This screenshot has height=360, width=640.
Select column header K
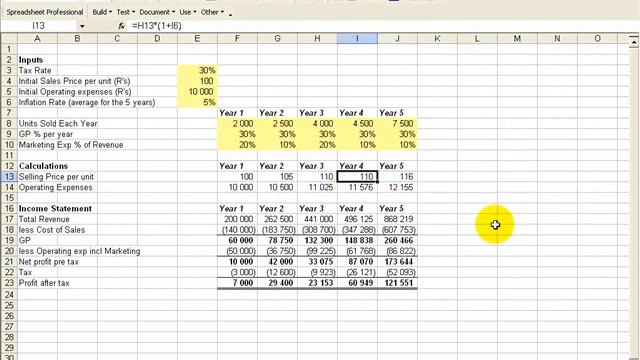(x=437, y=38)
